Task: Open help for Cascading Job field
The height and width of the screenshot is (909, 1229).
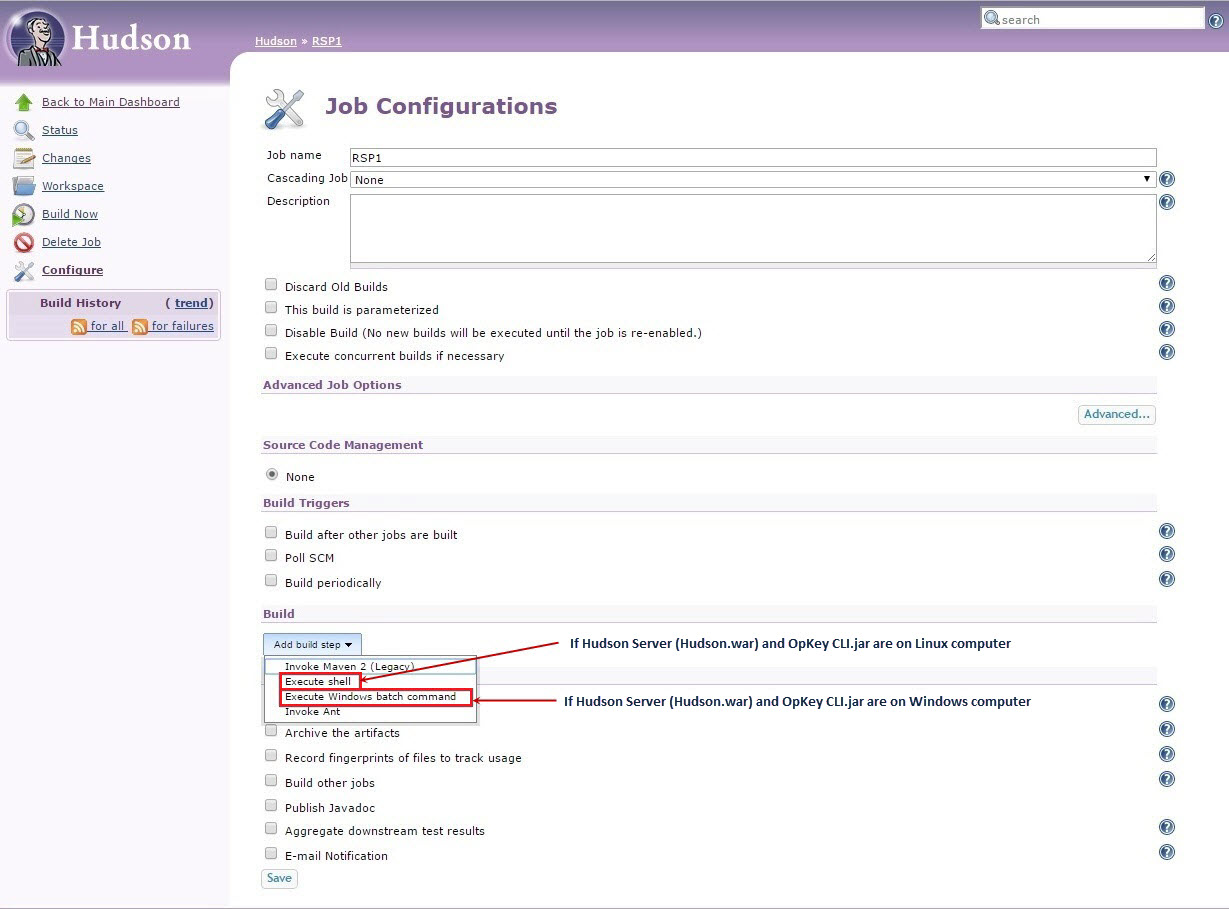Action: point(1167,180)
